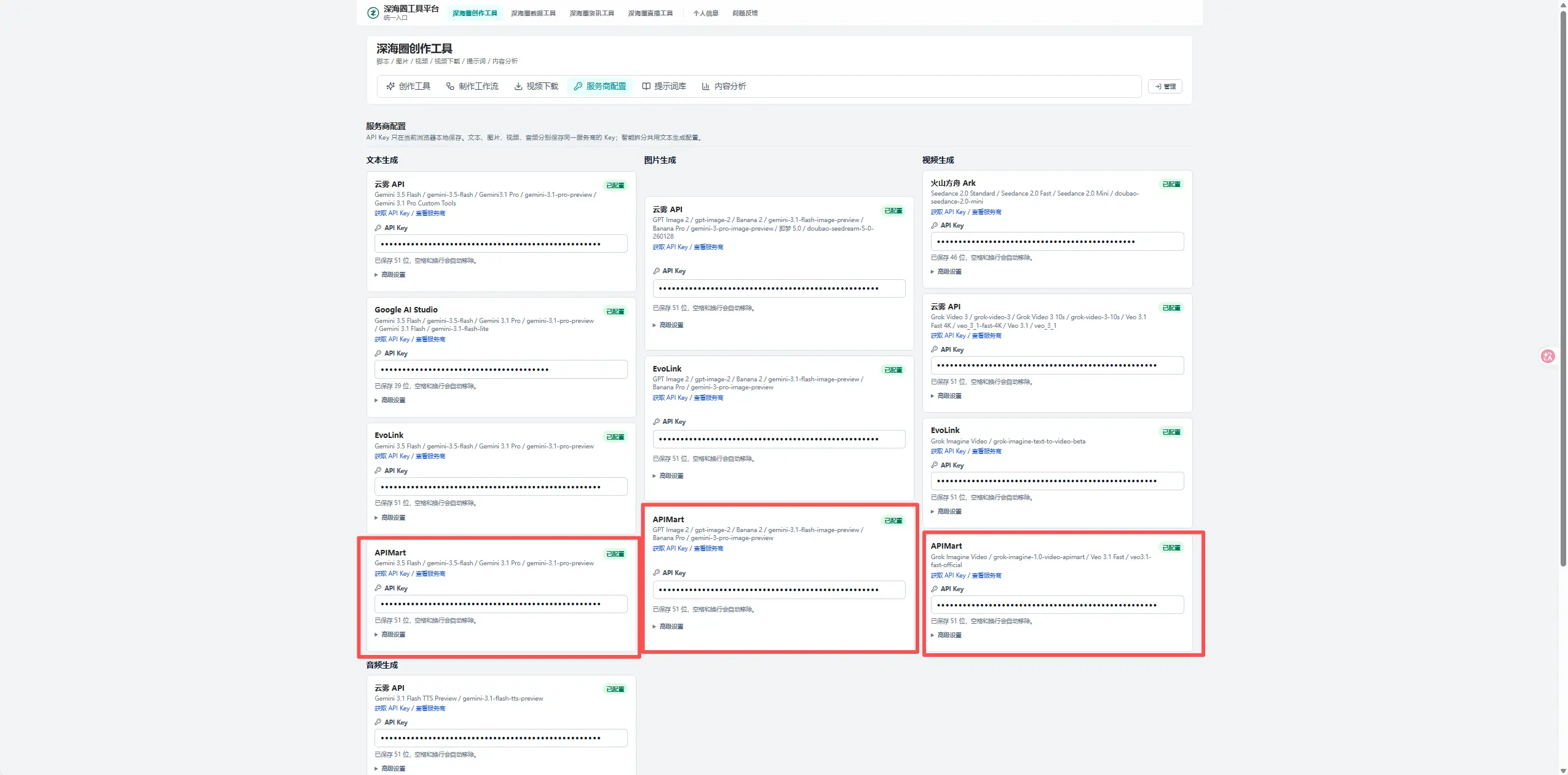Open 问题反馈 in top navigation
The width and height of the screenshot is (1568, 775).
745,14
